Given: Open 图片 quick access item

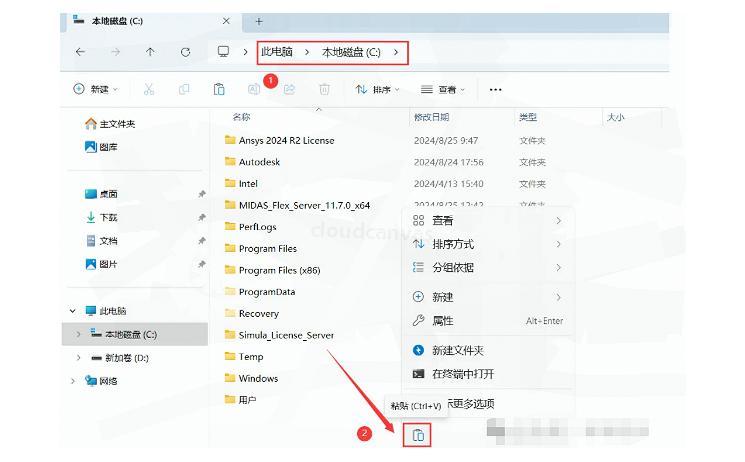Looking at the screenshot, I should 101,264.
